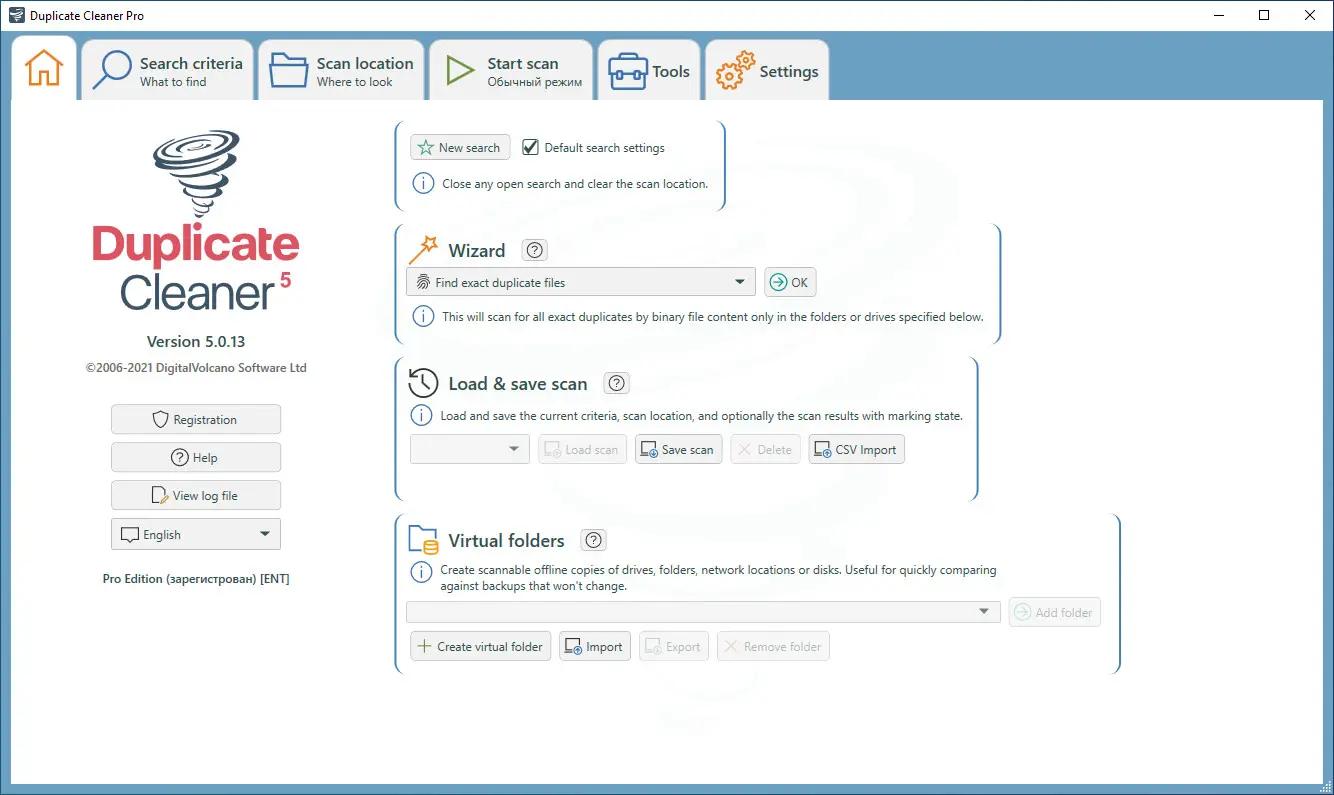Image resolution: width=1334 pixels, height=795 pixels.
Task: Click the info icon beside Close any open search
Action: tap(424, 184)
